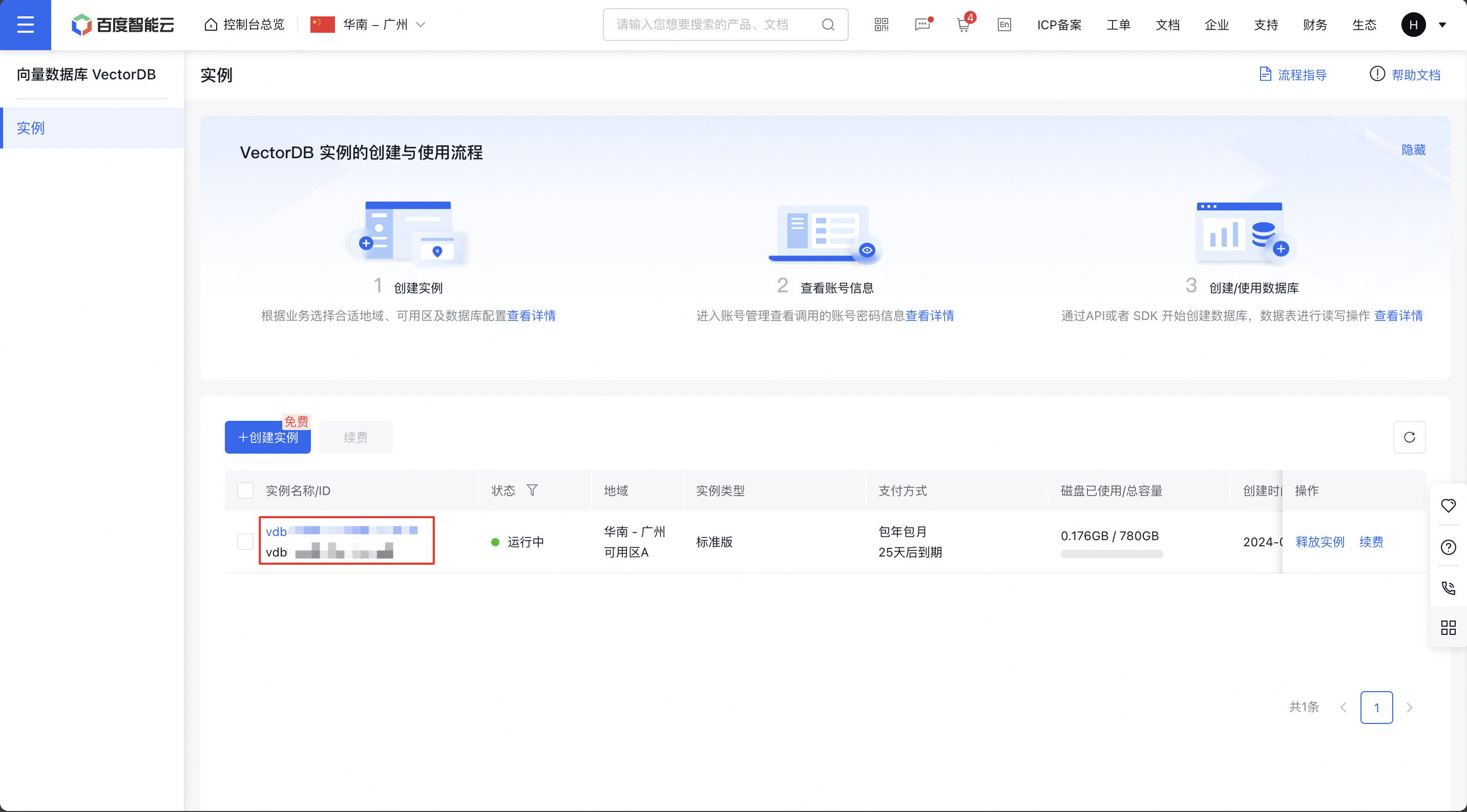
Task: Open 查看详情 under 创建/使用数据库 step
Action: coord(1399,315)
